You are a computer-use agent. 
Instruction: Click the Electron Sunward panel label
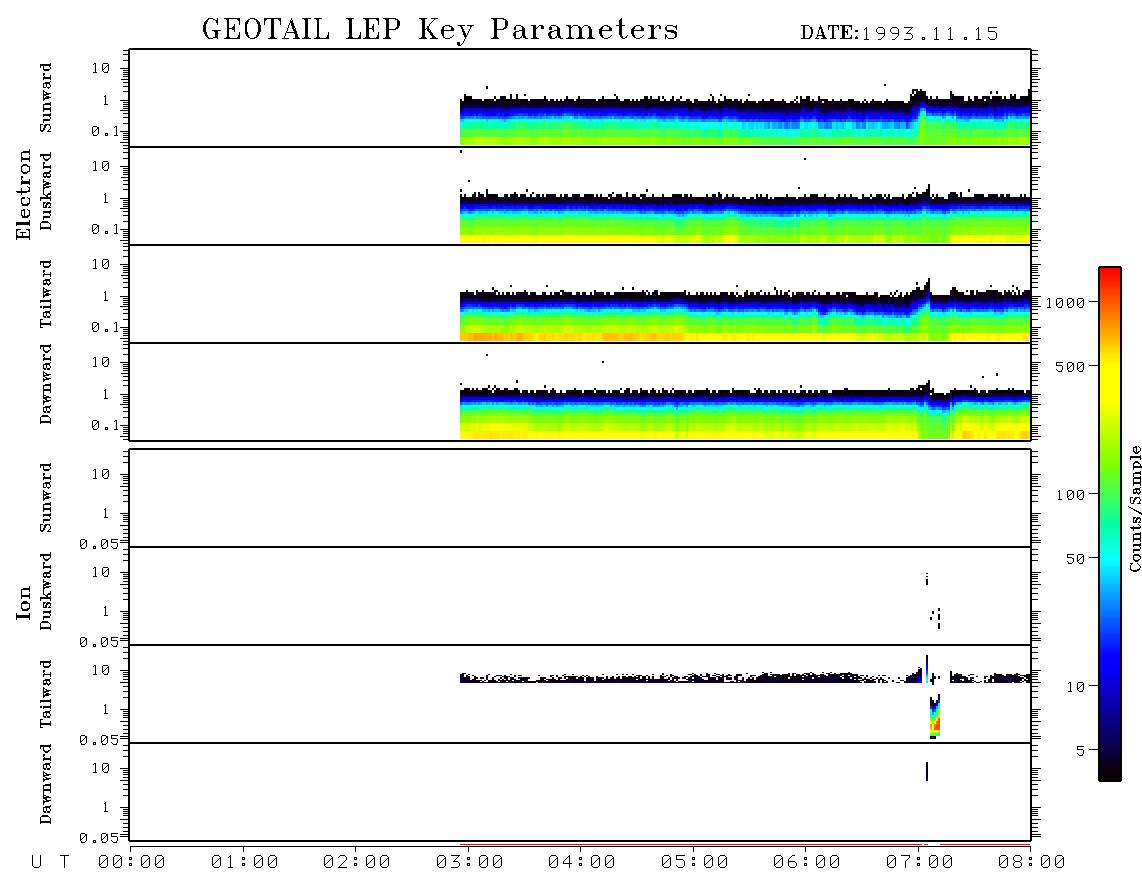(46, 98)
